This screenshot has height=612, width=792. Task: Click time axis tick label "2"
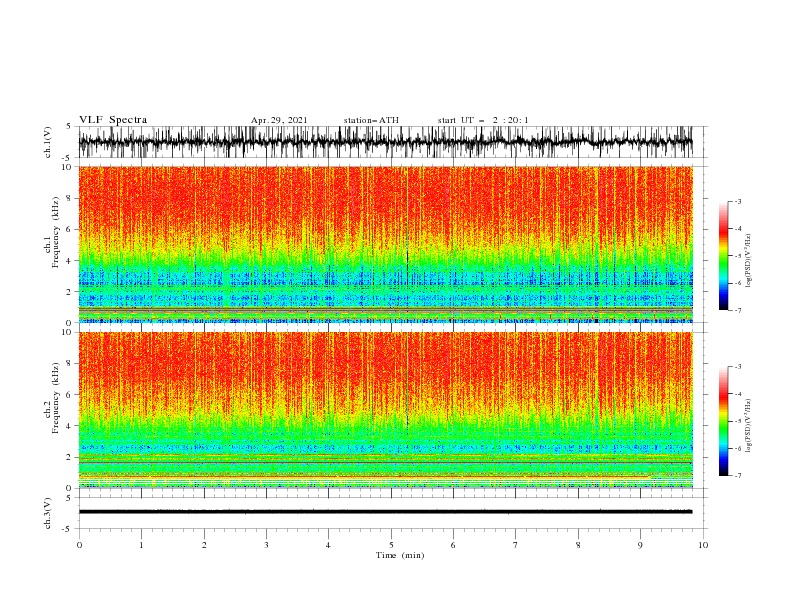(204, 545)
